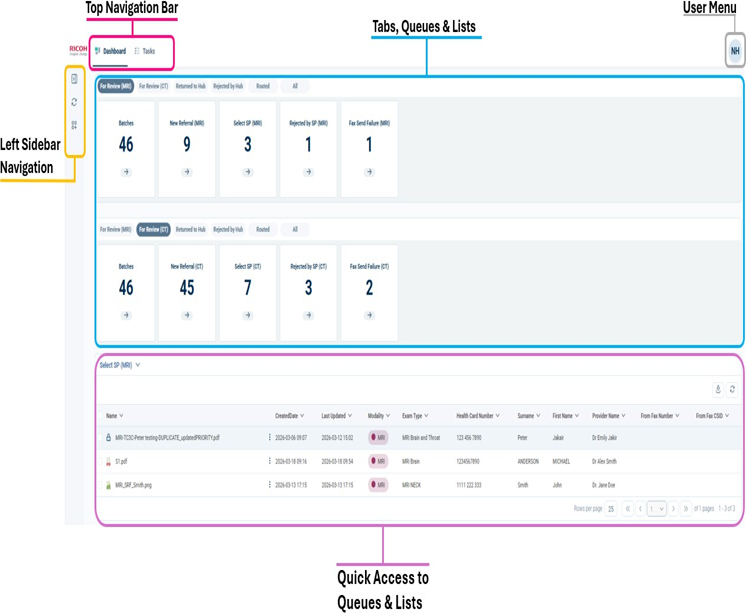Open the Exam Type column dropdown

[x=426, y=416]
